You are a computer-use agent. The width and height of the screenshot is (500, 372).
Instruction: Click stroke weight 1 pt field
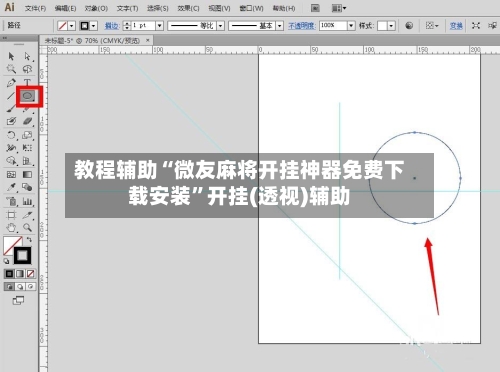pyautogui.click(x=143, y=26)
